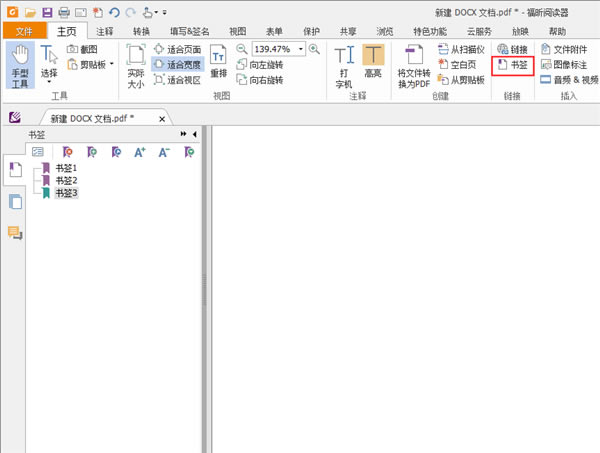Click the Reflow (重排) button
Image resolution: width=600 pixels, height=453 pixels.
[218, 61]
